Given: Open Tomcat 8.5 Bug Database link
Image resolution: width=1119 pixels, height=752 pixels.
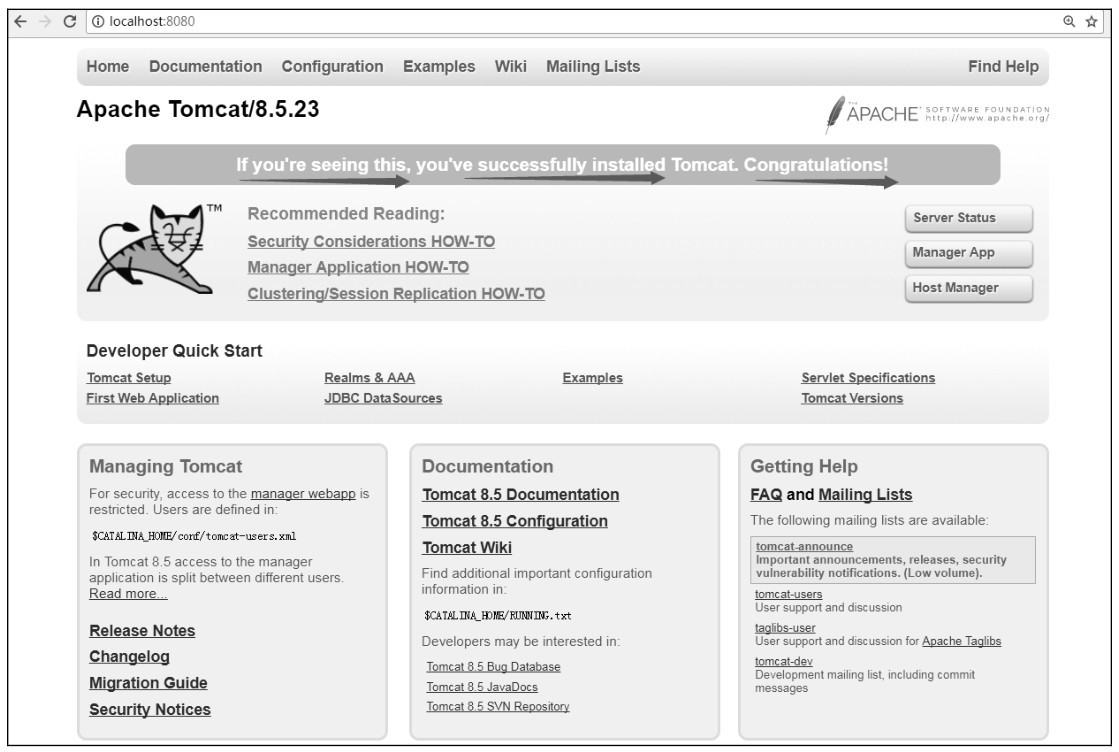Looking at the screenshot, I should pyautogui.click(x=493, y=667).
